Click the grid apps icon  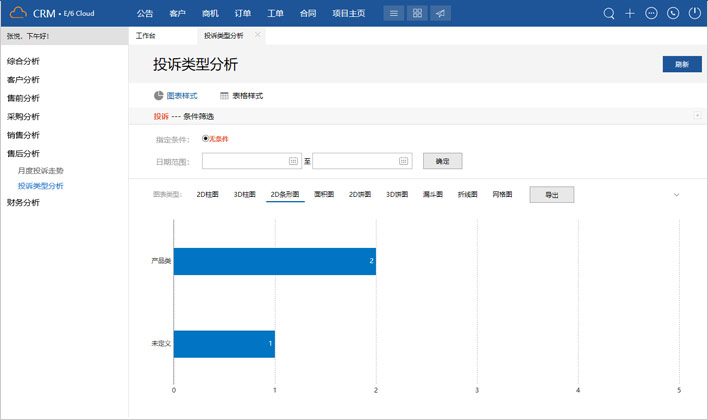(x=417, y=14)
